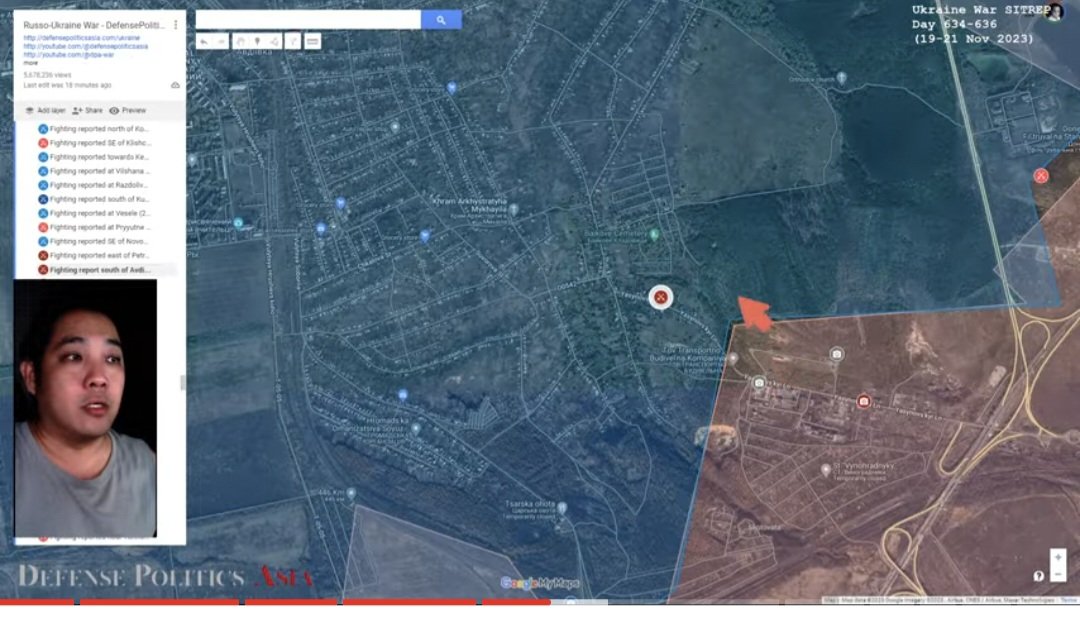Click the Share button
Image resolution: width=1080 pixels, height=624 pixels.
tap(87, 111)
